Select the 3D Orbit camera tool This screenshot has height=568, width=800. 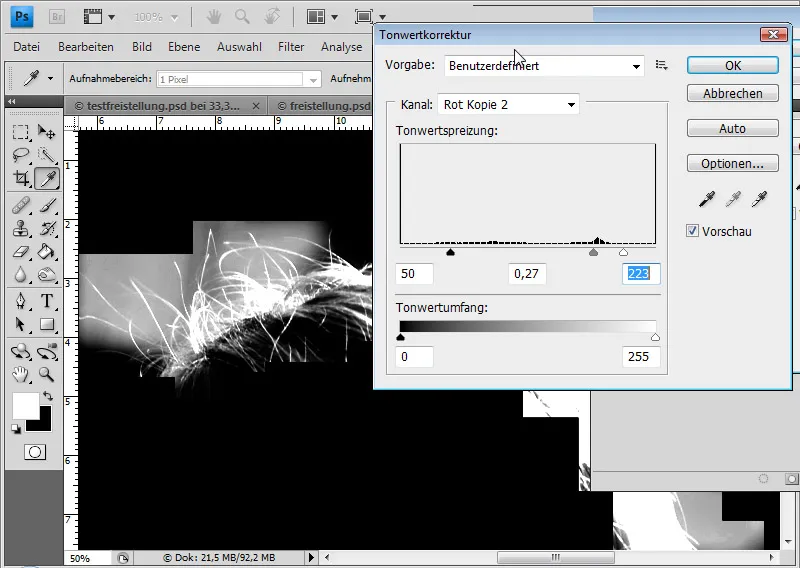pos(47,352)
